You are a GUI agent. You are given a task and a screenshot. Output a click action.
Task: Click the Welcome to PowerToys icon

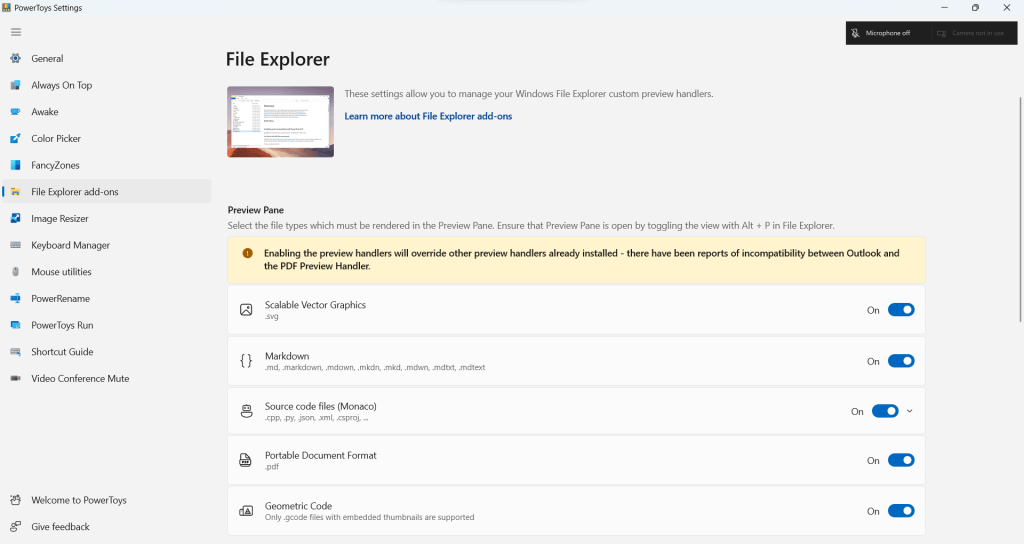[16, 500]
